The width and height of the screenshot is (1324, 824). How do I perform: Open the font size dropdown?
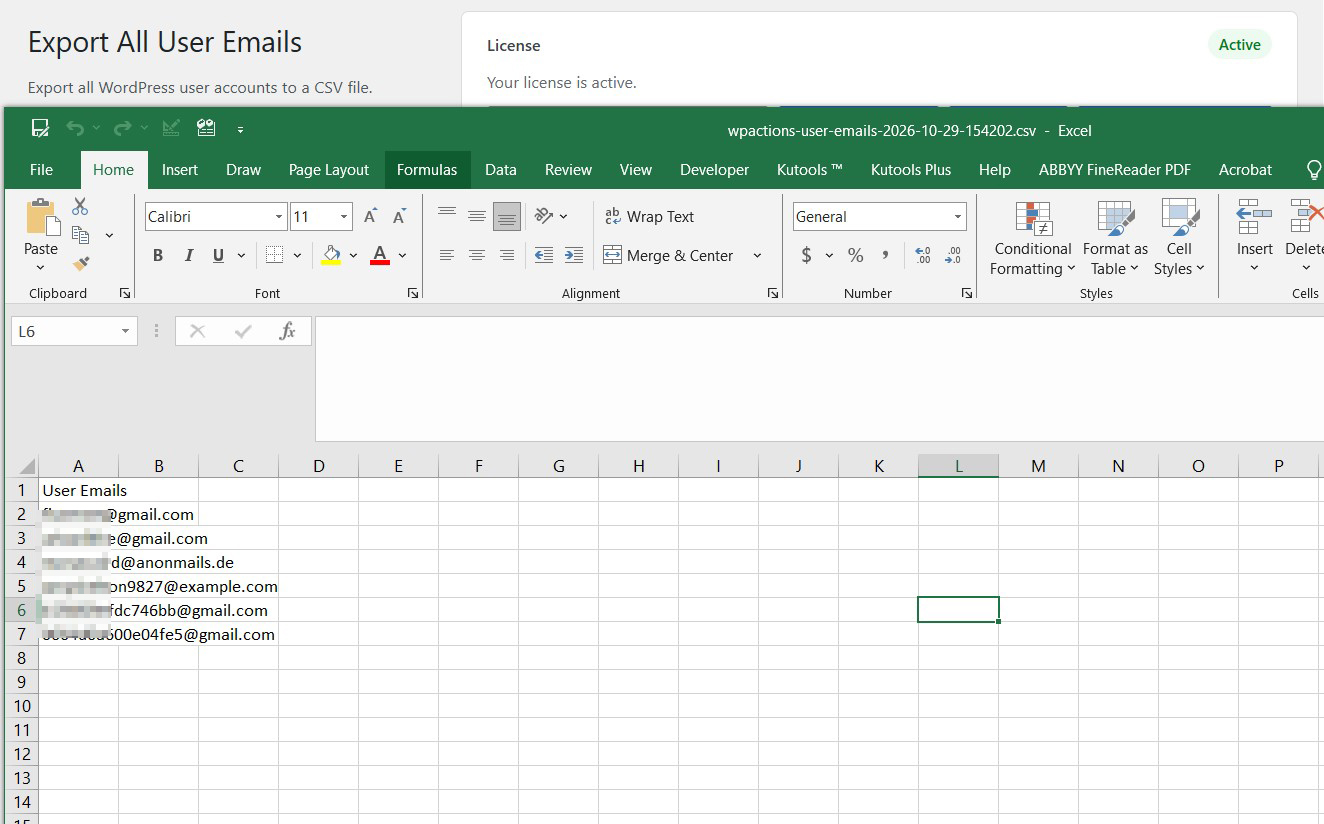click(344, 217)
